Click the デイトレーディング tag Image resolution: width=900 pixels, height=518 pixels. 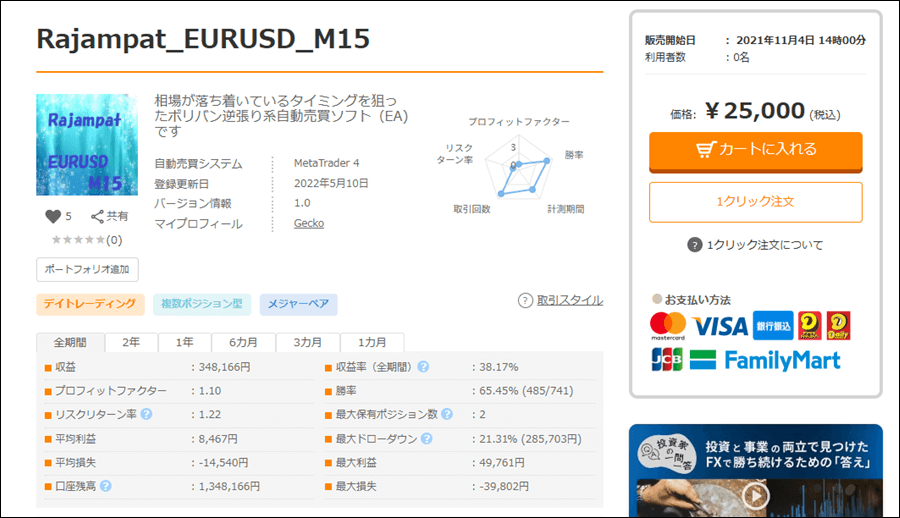91,304
